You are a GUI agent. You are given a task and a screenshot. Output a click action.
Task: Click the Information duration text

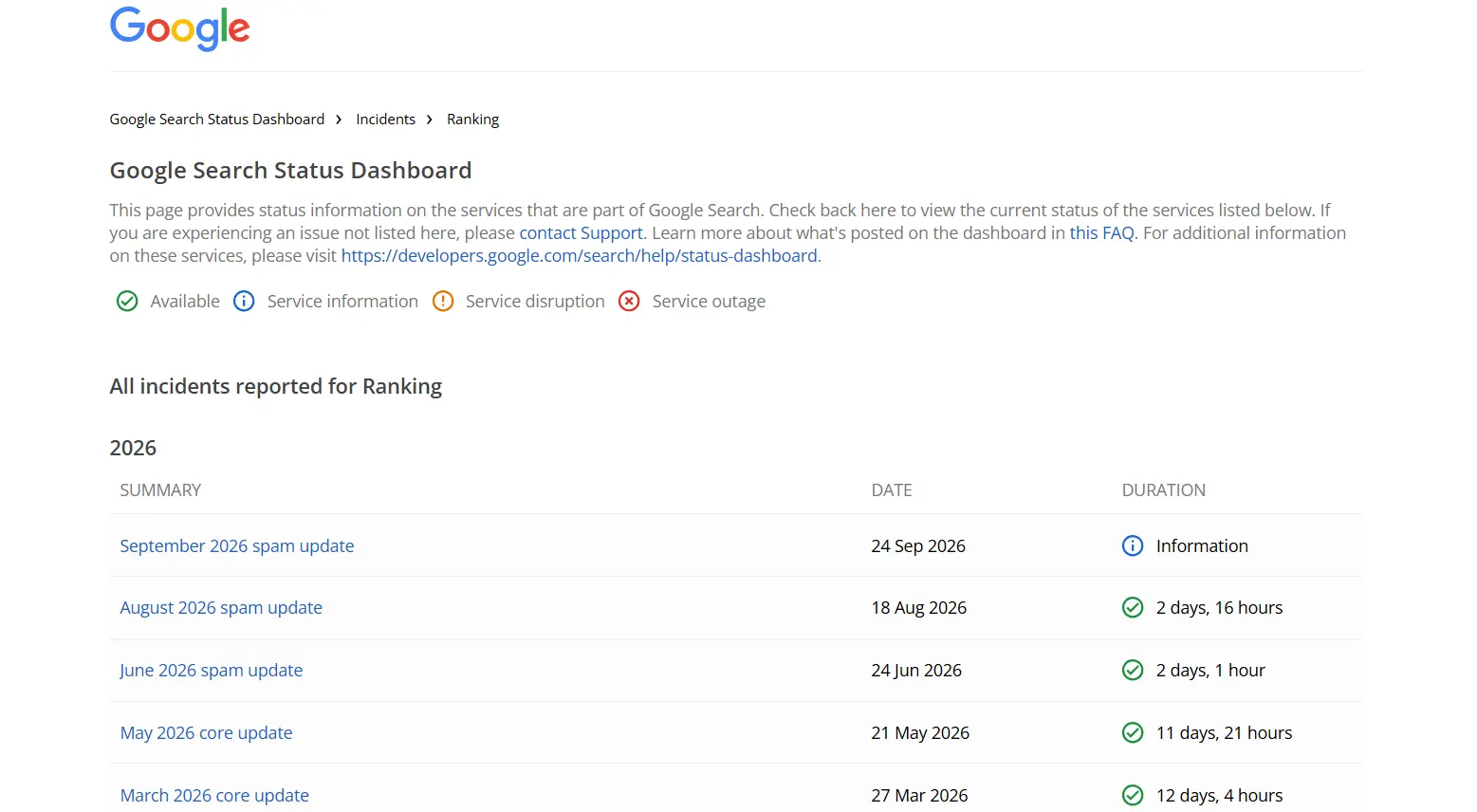(x=1202, y=545)
